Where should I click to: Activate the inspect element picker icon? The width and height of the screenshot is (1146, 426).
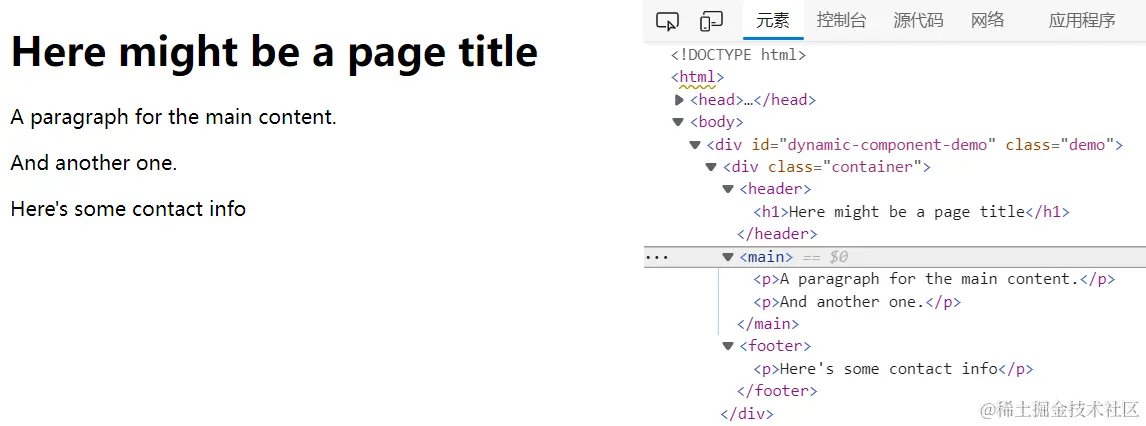667,21
